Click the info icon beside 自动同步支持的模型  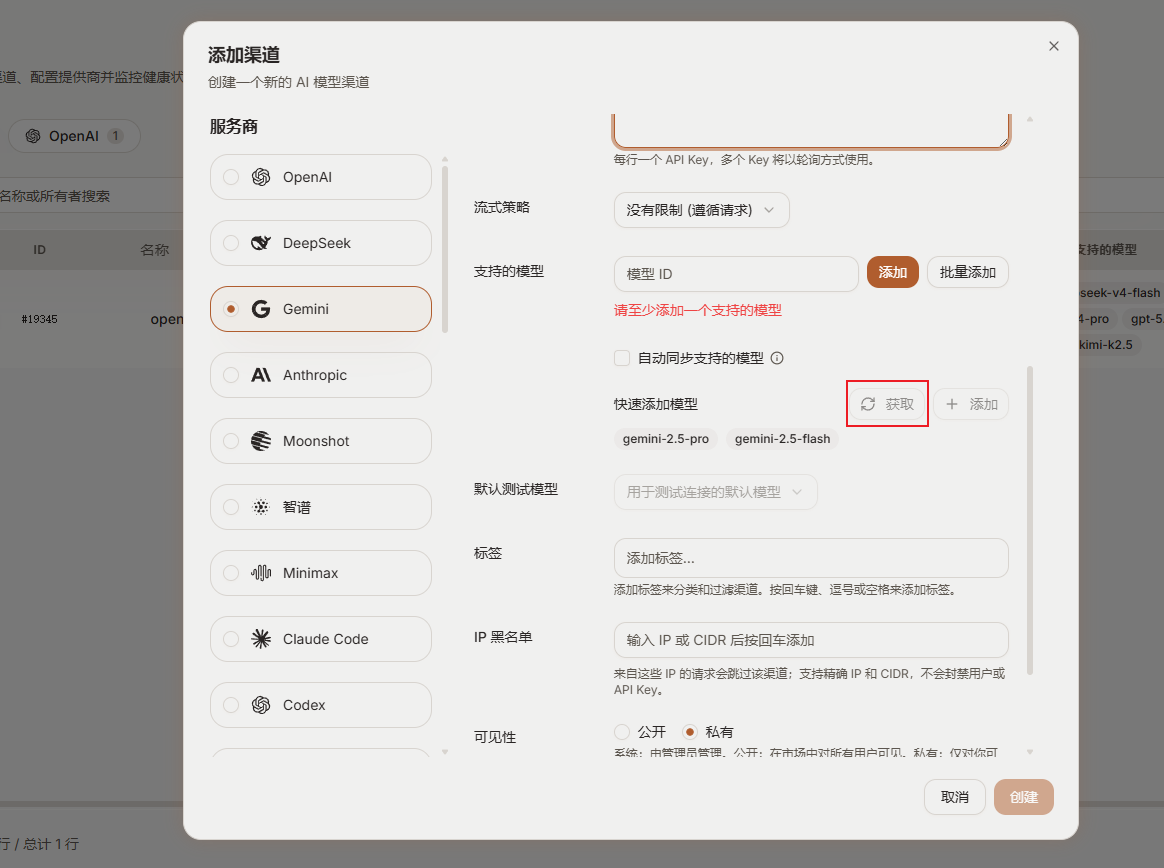pos(777,358)
